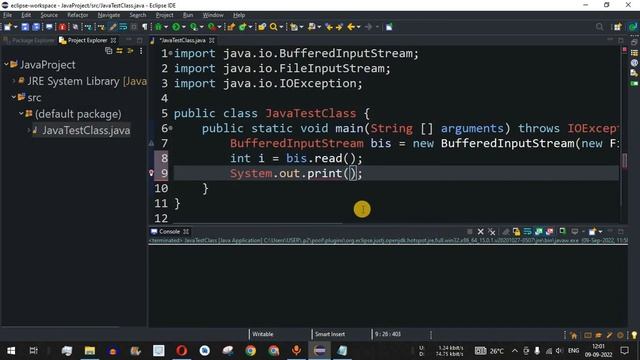Open dropdown arrow beside New toolbar button
This screenshot has height=360, width=640.
click(x=16, y=27)
